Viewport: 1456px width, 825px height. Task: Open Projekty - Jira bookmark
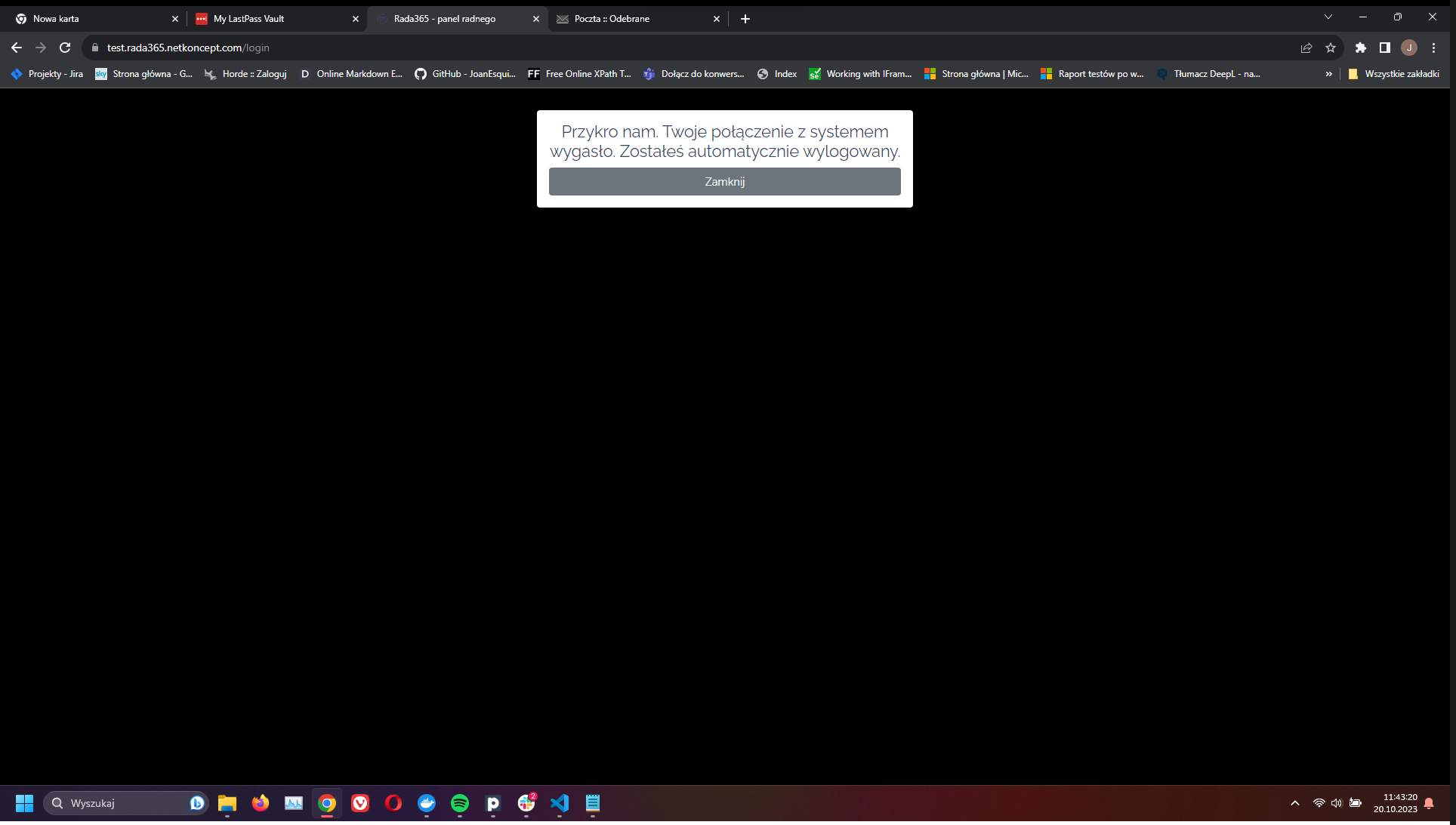[47, 74]
